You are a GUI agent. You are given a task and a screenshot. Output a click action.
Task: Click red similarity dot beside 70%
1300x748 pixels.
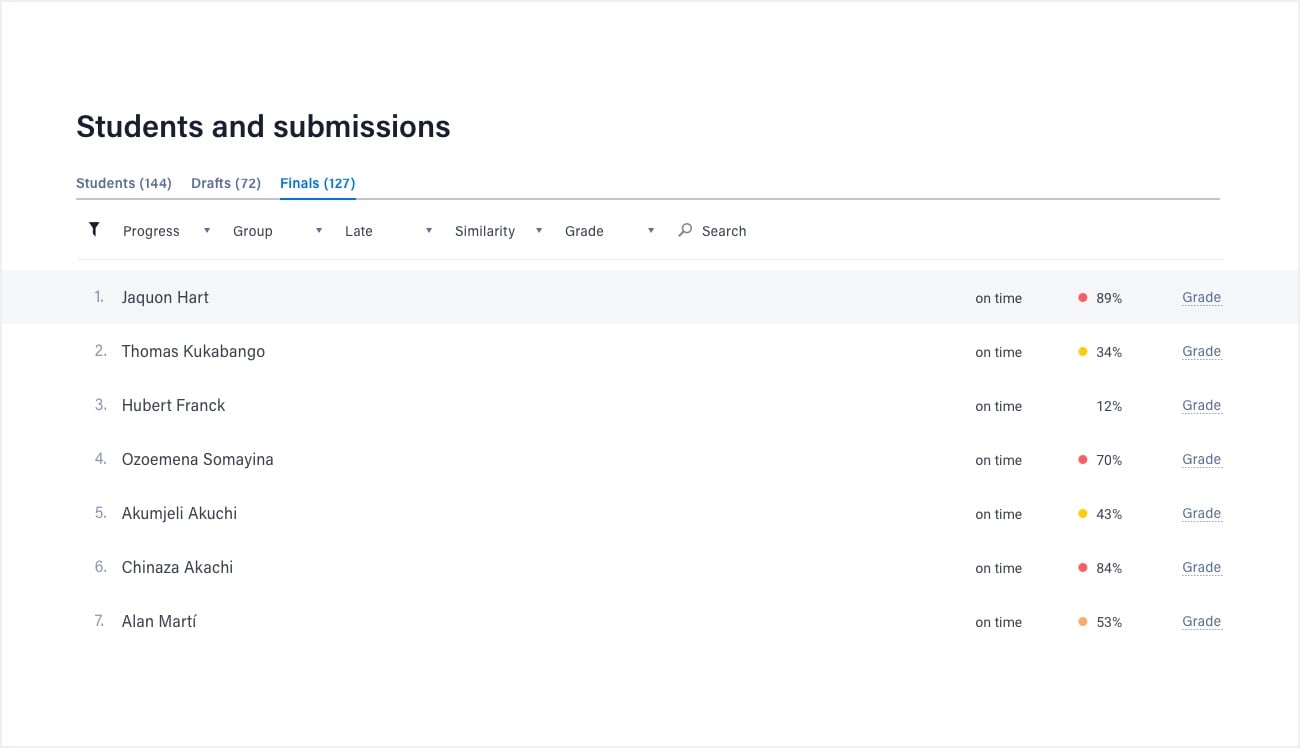[x=1082, y=460]
